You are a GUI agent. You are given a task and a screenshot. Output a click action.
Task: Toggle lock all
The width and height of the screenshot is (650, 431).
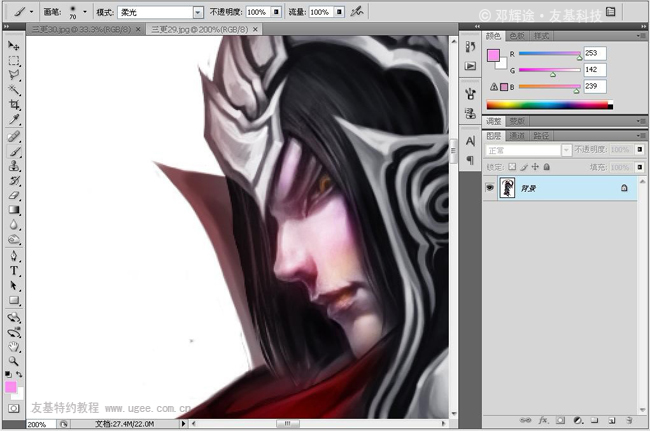547,167
